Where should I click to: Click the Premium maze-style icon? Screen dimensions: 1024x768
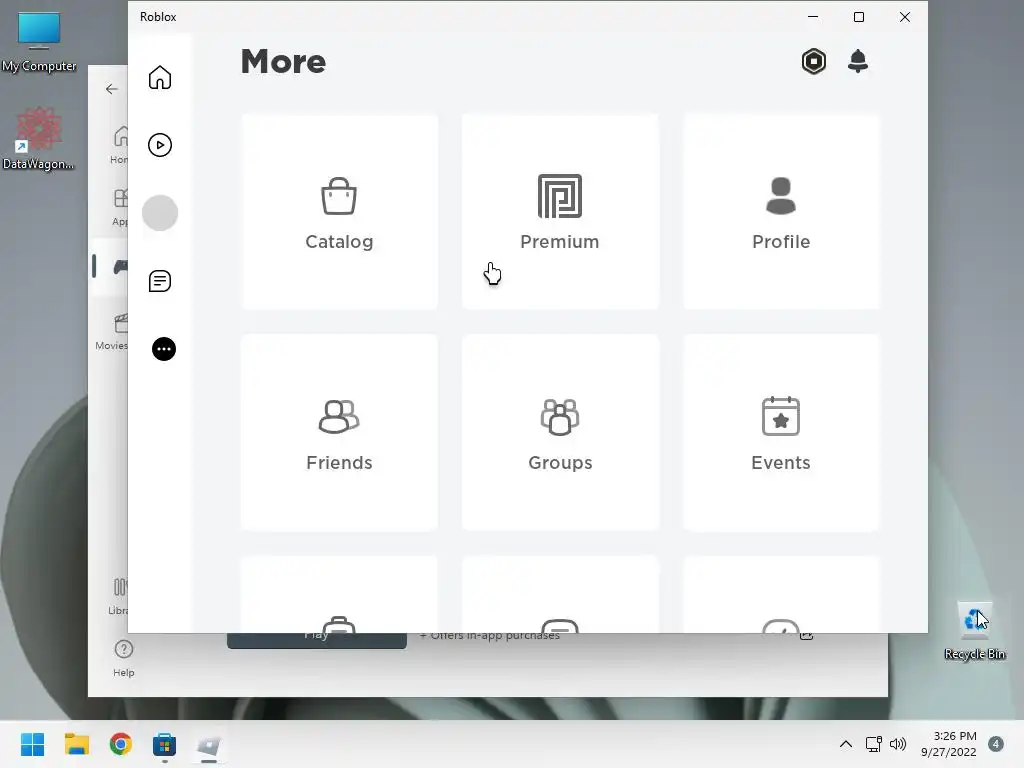(560, 196)
